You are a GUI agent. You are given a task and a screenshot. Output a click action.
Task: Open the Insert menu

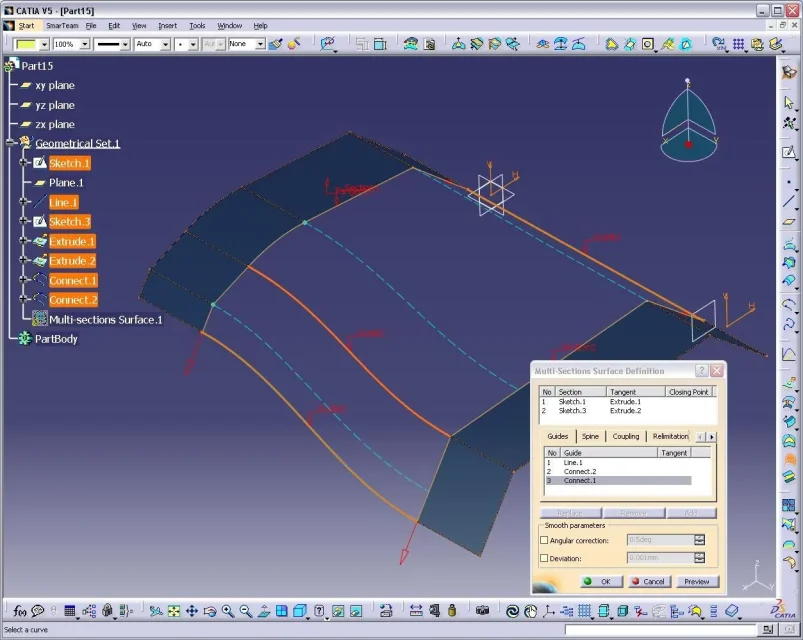tap(167, 25)
